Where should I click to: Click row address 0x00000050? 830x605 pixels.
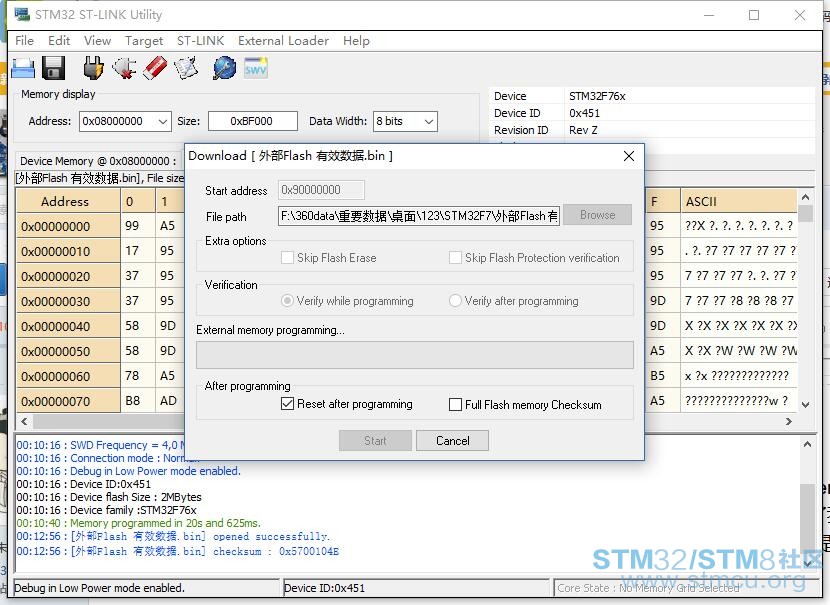[x=68, y=351]
